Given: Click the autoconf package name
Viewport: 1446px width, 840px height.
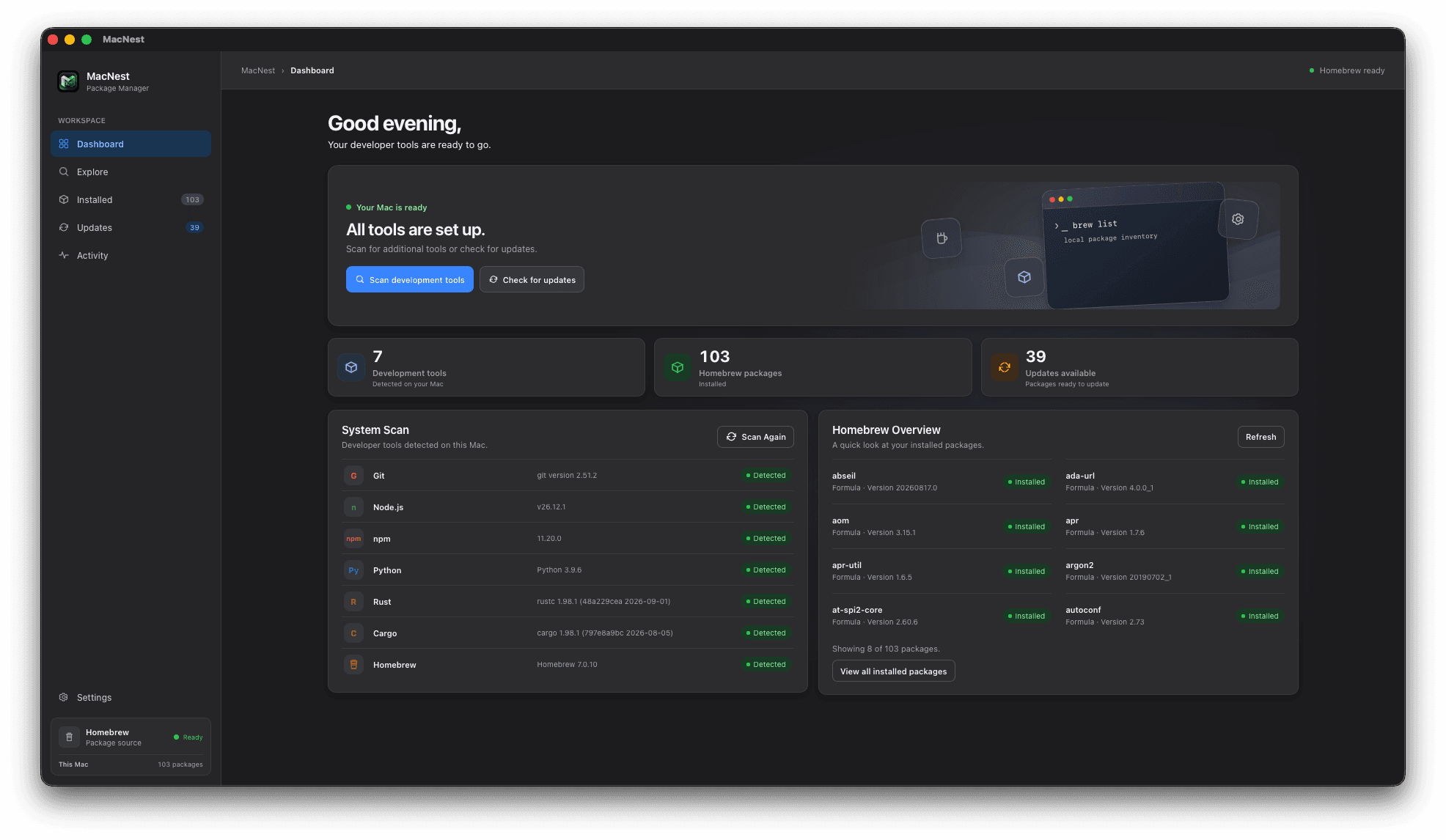Looking at the screenshot, I should [x=1083, y=610].
